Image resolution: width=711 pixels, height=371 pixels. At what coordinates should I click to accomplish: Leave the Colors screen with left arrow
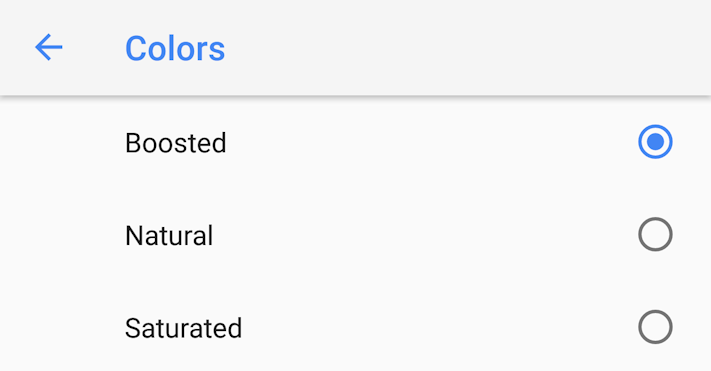click(49, 47)
